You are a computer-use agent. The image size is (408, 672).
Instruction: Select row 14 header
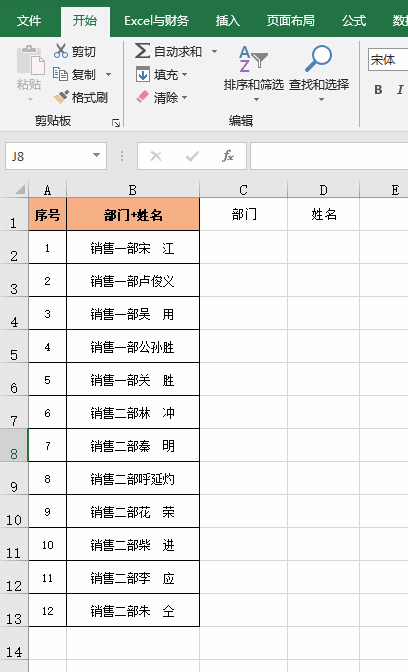tap(14, 643)
